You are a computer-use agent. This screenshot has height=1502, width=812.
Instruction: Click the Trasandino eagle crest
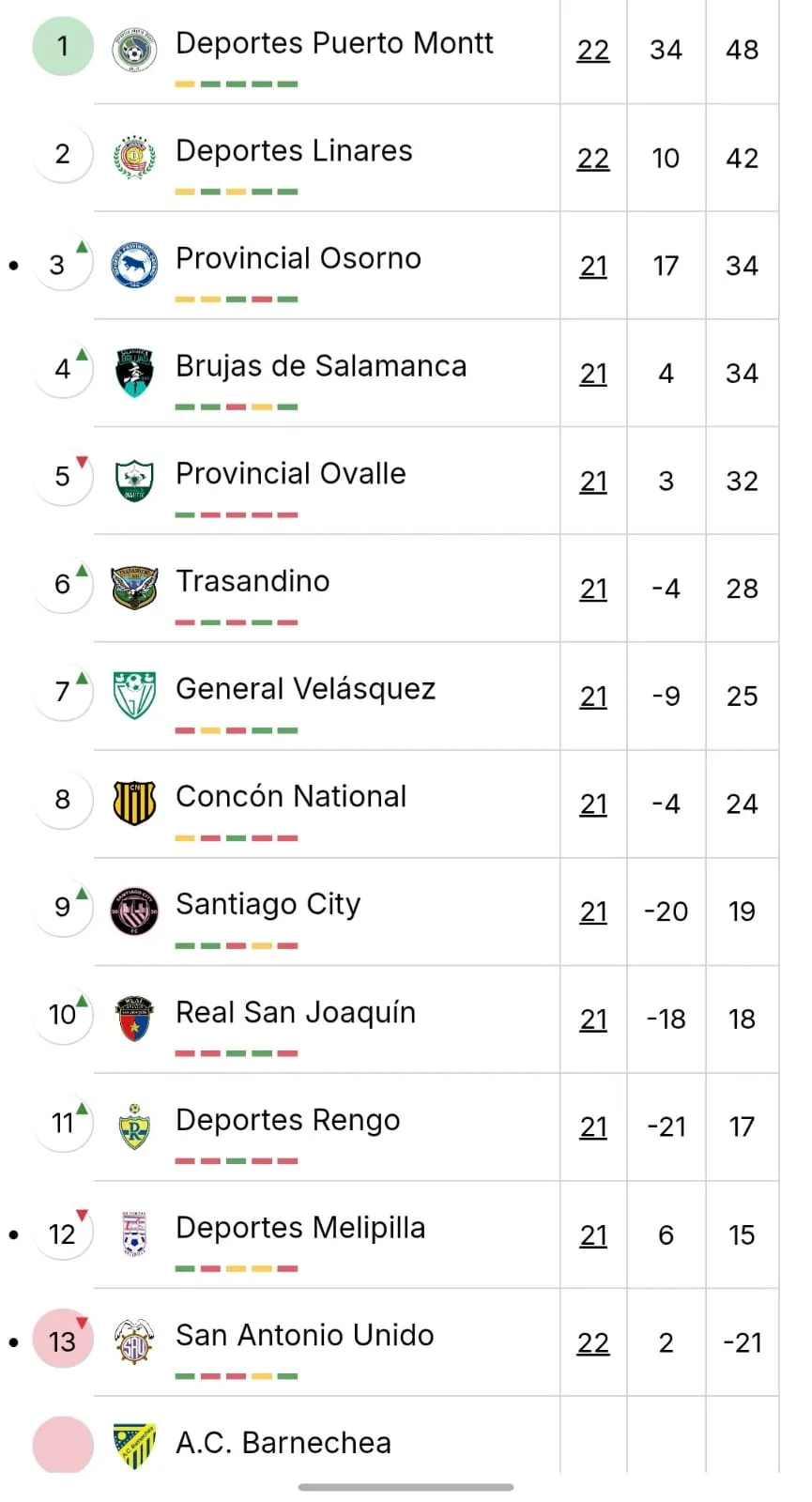134,588
